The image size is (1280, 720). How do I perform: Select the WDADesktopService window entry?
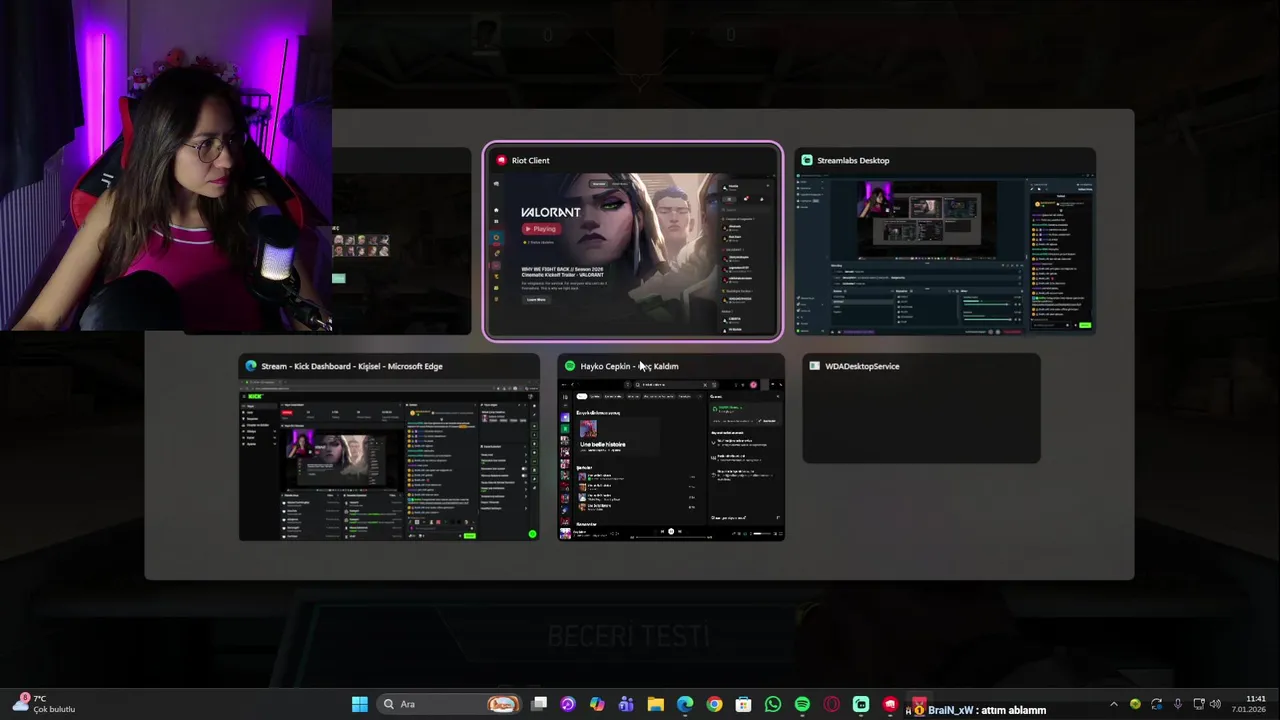coord(921,408)
